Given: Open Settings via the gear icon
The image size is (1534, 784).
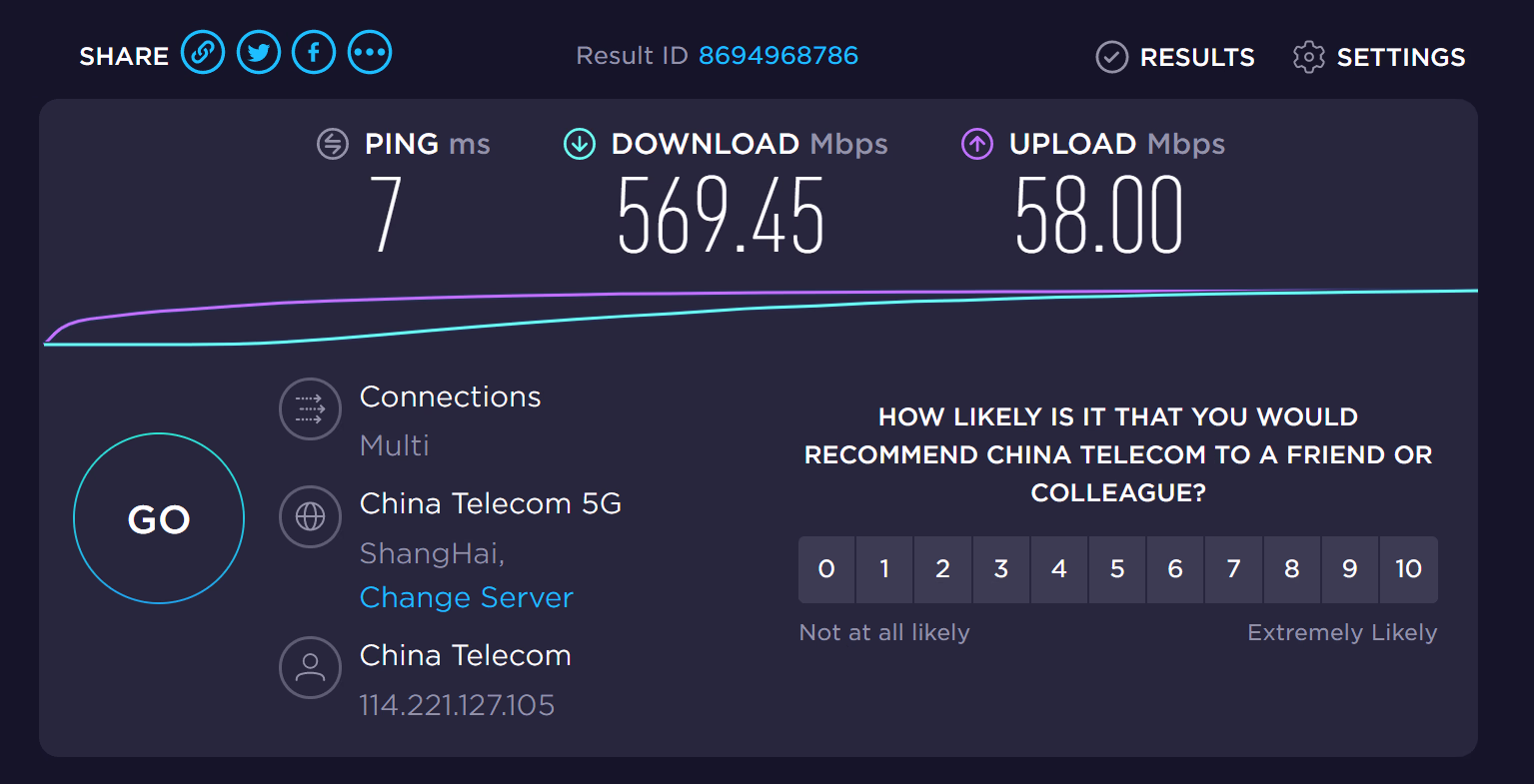Looking at the screenshot, I should 1308,57.
